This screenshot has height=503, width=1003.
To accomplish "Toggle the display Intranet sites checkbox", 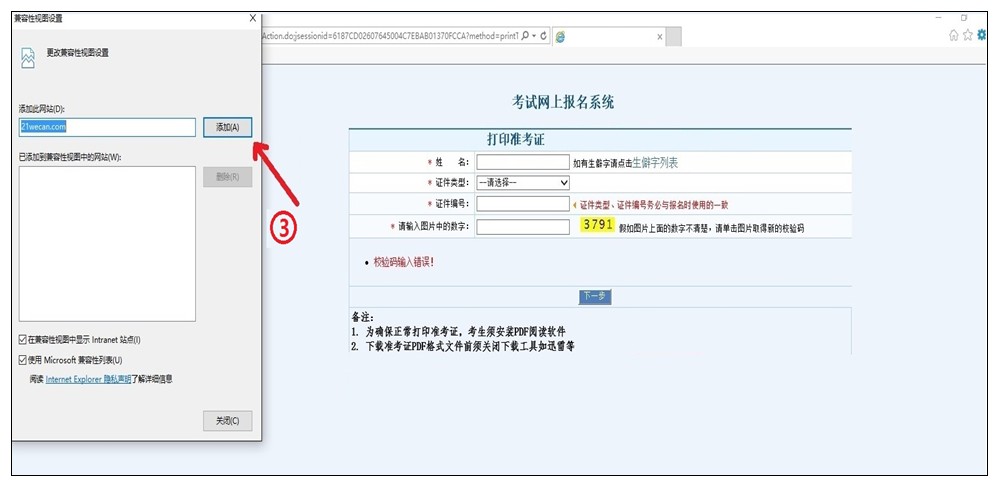I will (24, 340).
